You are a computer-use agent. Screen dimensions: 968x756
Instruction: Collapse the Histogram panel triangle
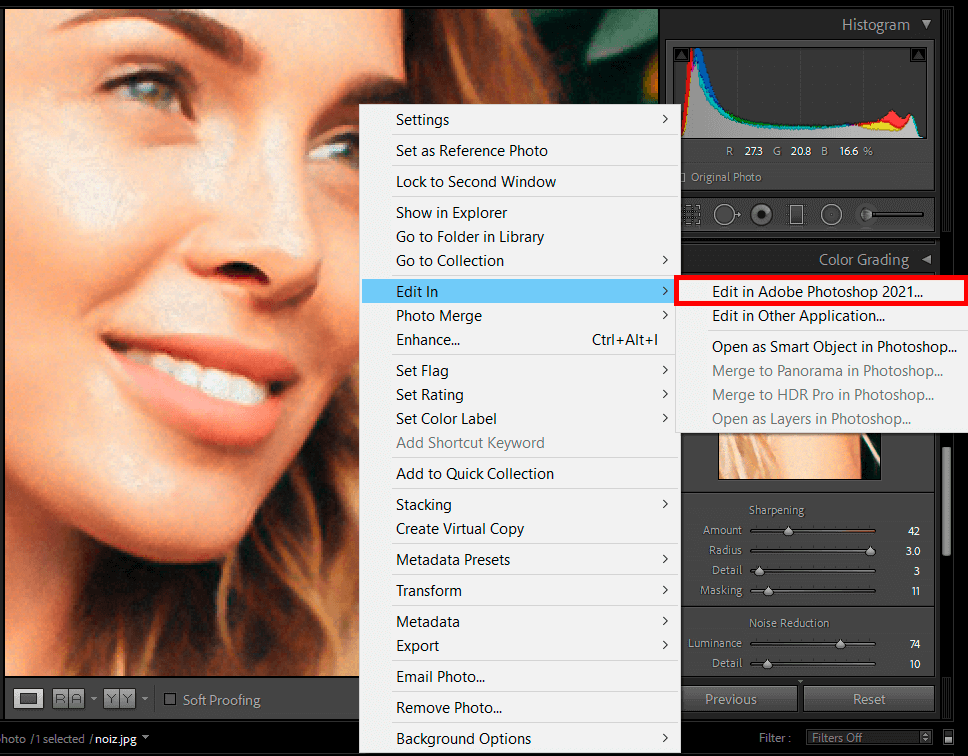click(x=926, y=24)
